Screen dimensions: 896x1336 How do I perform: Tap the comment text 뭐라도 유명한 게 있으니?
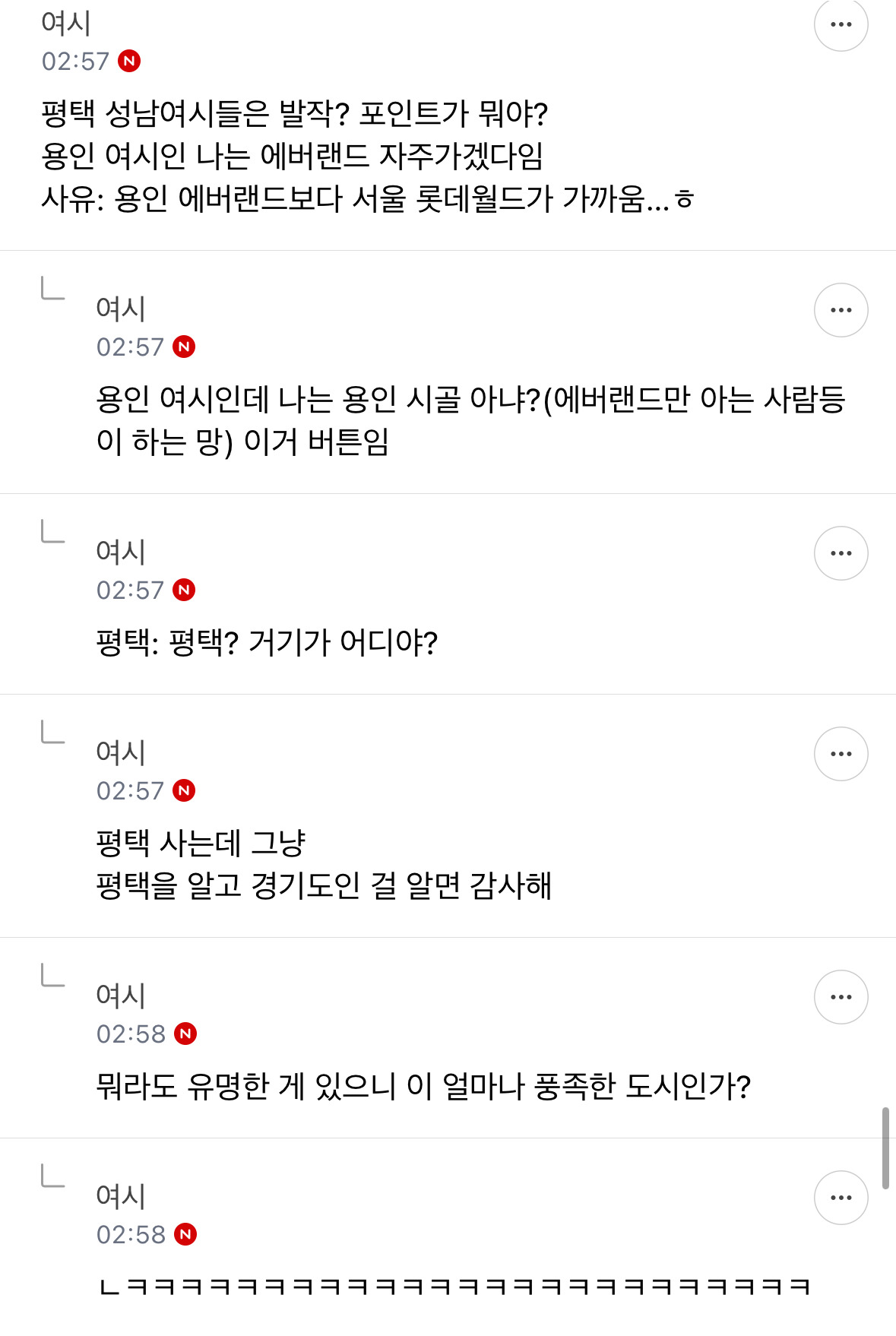click(x=423, y=1087)
